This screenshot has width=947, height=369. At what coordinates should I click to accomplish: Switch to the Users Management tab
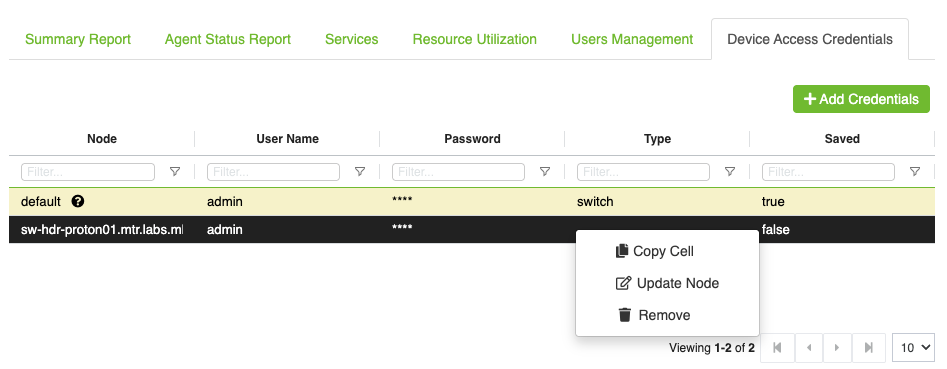pyautogui.click(x=632, y=39)
